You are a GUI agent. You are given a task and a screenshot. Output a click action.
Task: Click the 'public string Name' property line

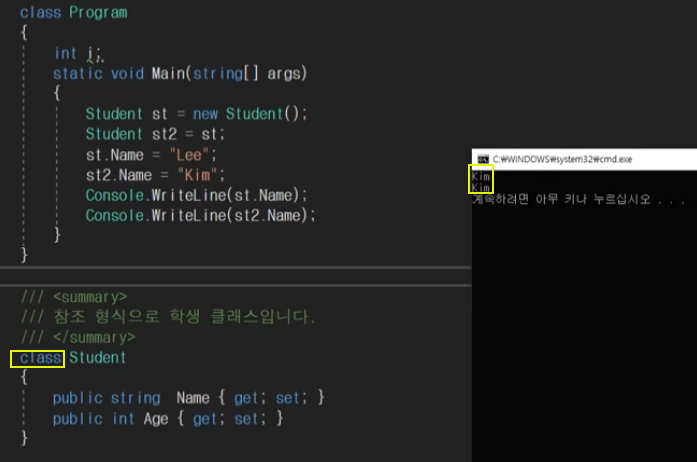pyautogui.click(x=188, y=398)
